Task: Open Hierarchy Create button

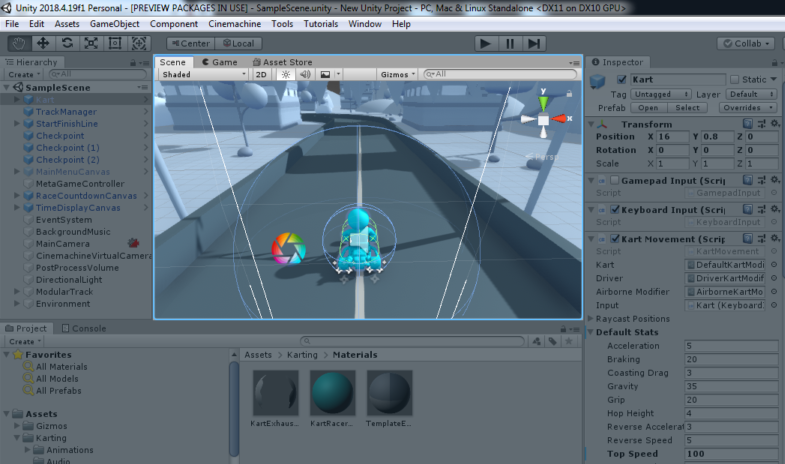Action: click(x=23, y=75)
